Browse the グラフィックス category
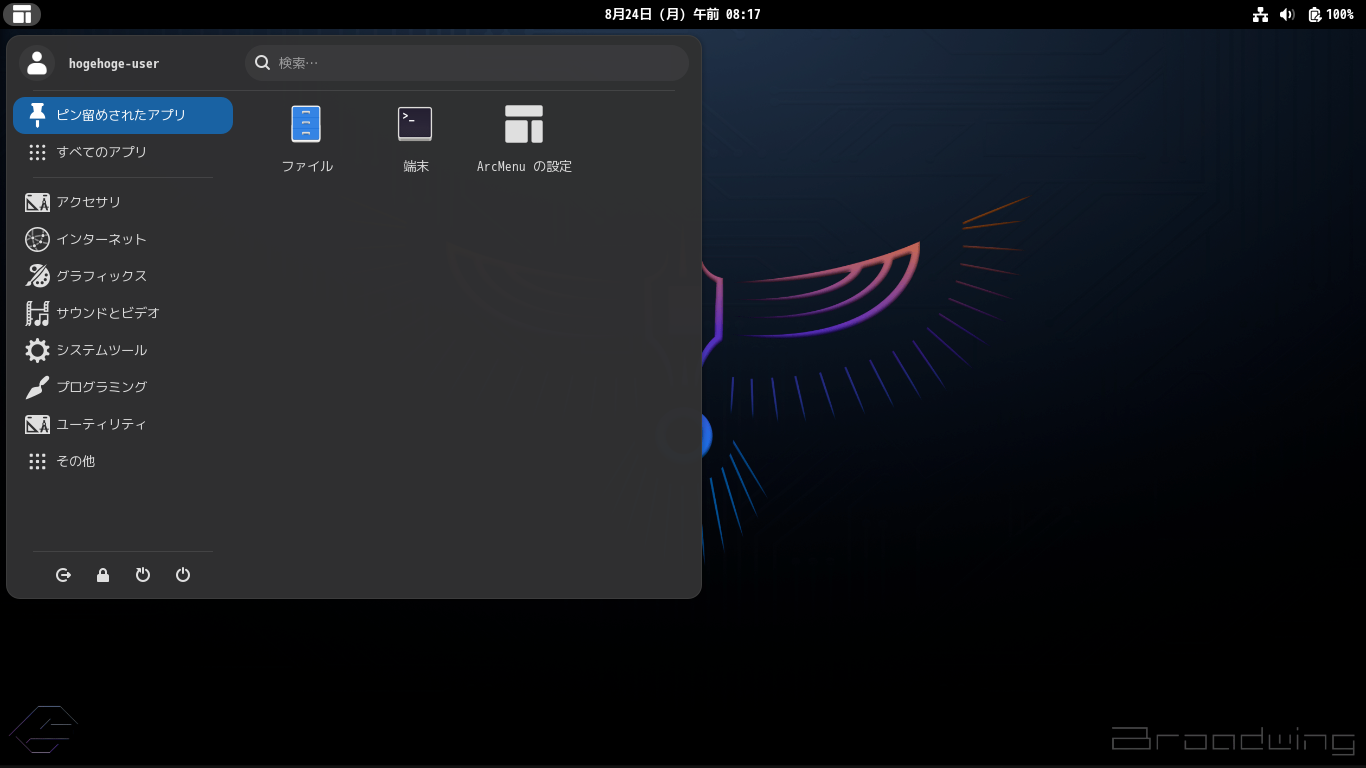Screen dimensions: 1366x768 tap(123, 276)
